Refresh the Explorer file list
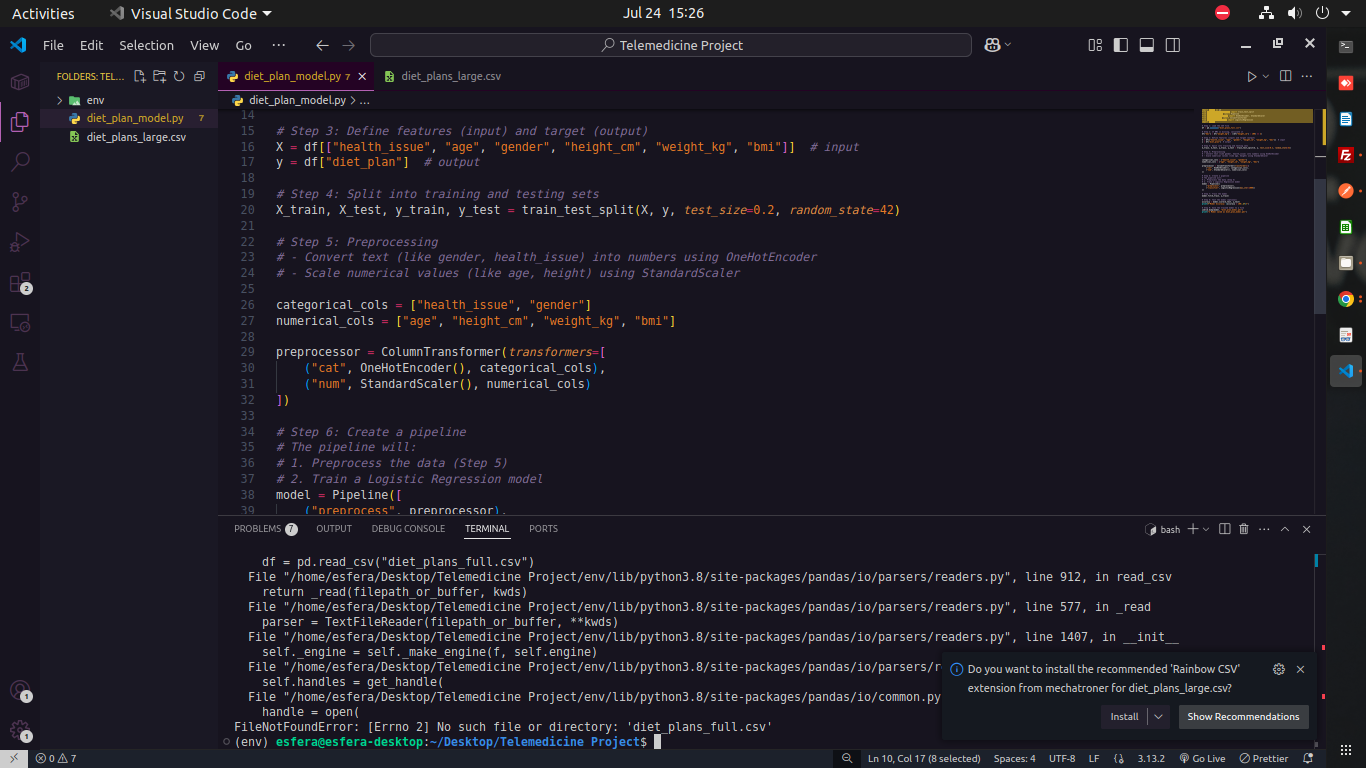Viewport: 1366px width, 768px height. pyautogui.click(x=179, y=76)
